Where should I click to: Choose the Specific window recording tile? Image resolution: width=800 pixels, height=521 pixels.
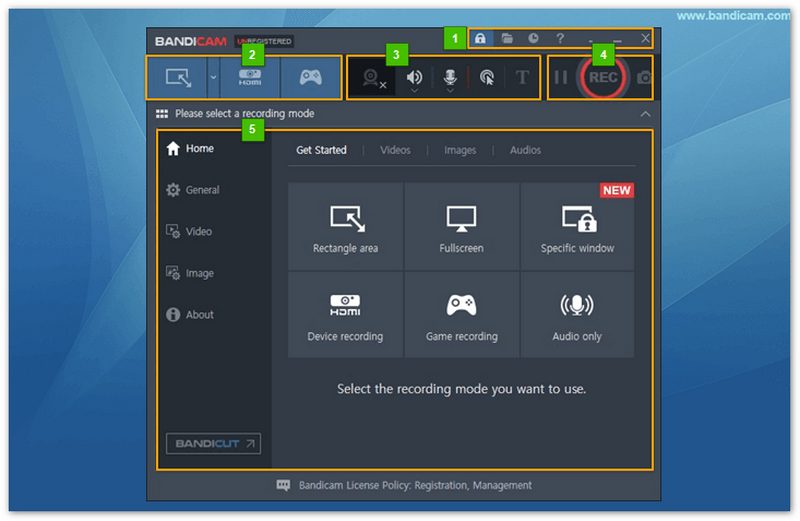pos(578,226)
